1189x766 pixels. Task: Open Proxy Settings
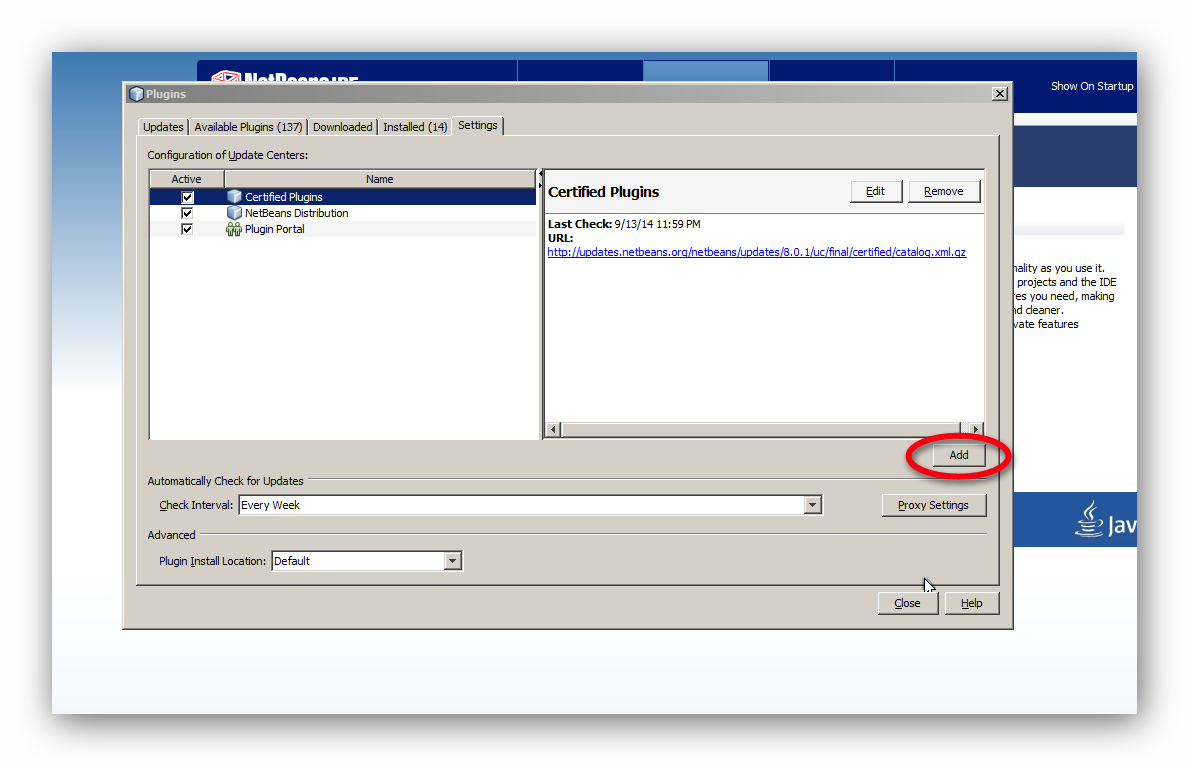(933, 505)
